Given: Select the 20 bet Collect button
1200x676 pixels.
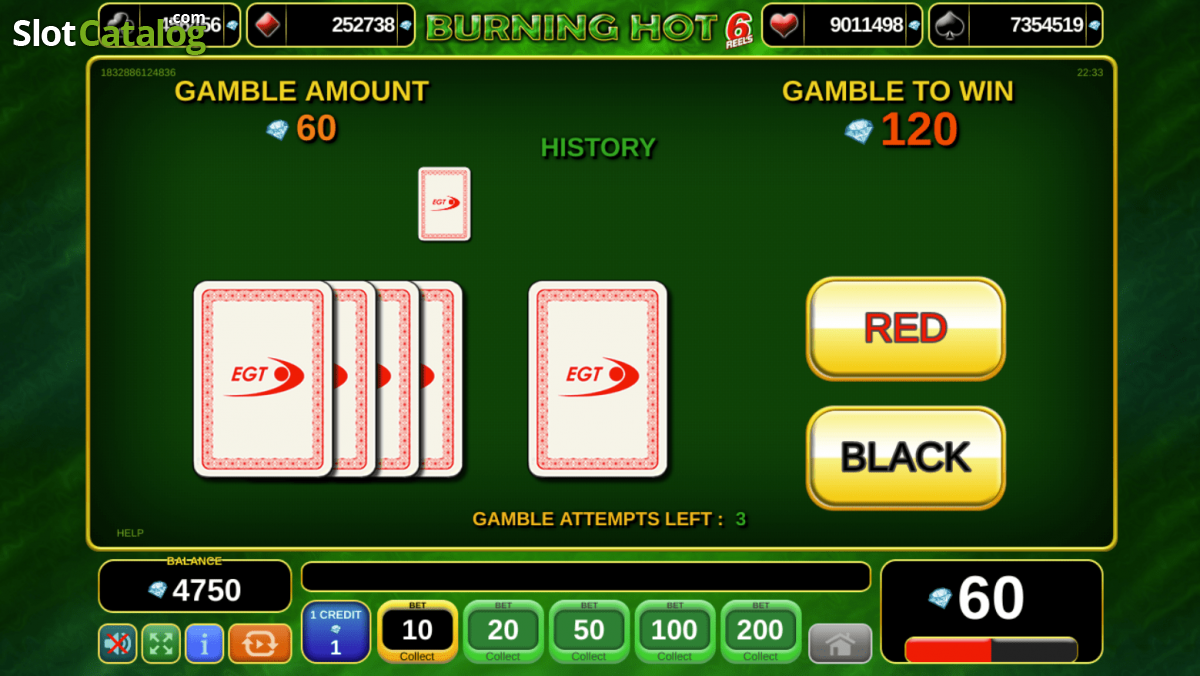Looking at the screenshot, I should pos(503,631).
